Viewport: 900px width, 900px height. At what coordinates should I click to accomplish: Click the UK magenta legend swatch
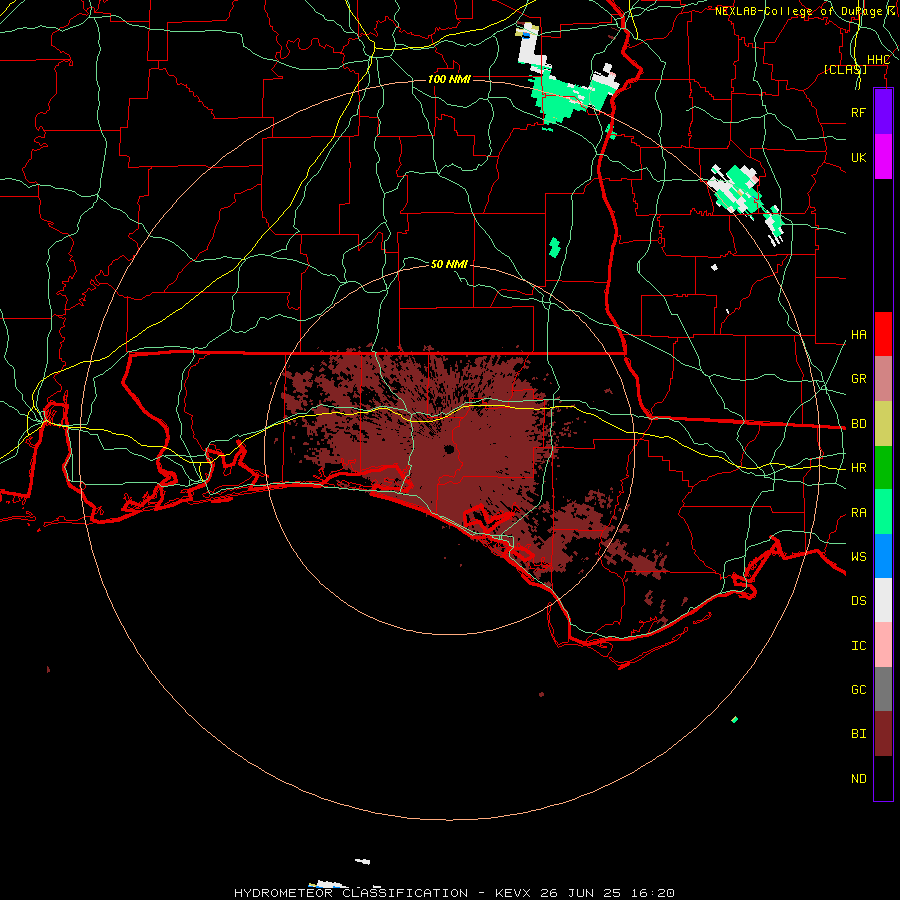click(x=883, y=157)
